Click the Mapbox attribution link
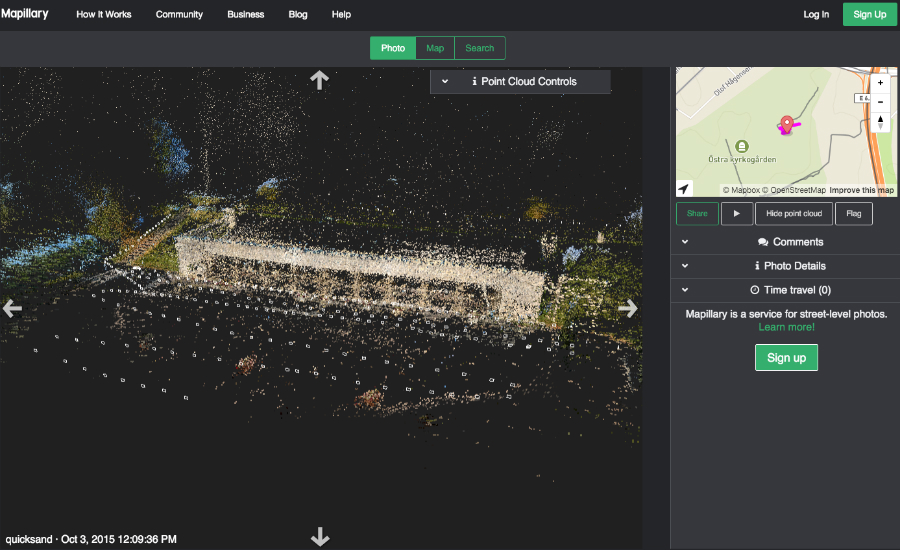 tap(741, 190)
